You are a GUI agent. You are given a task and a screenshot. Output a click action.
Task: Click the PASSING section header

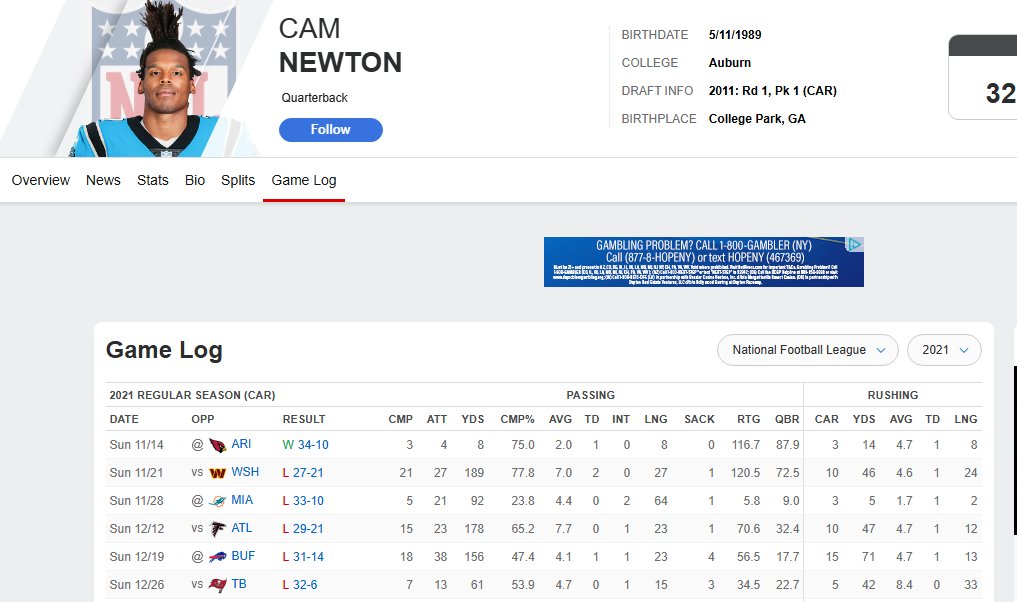click(x=590, y=395)
